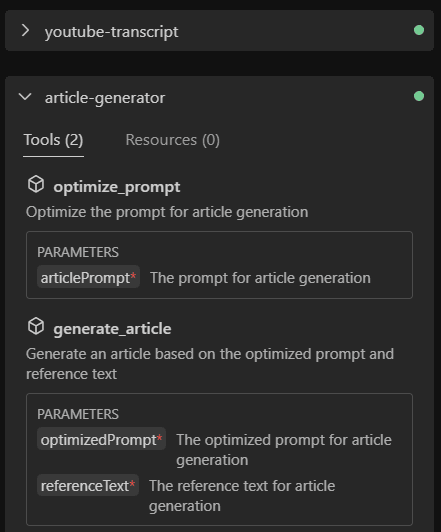Click the generate_article cube icon
This screenshot has width=441, height=532.
(36, 326)
